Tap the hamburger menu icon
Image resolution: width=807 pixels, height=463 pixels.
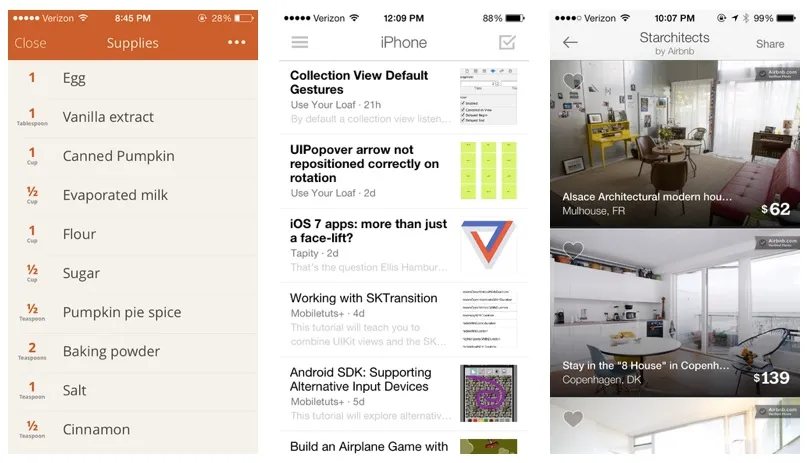tap(299, 42)
